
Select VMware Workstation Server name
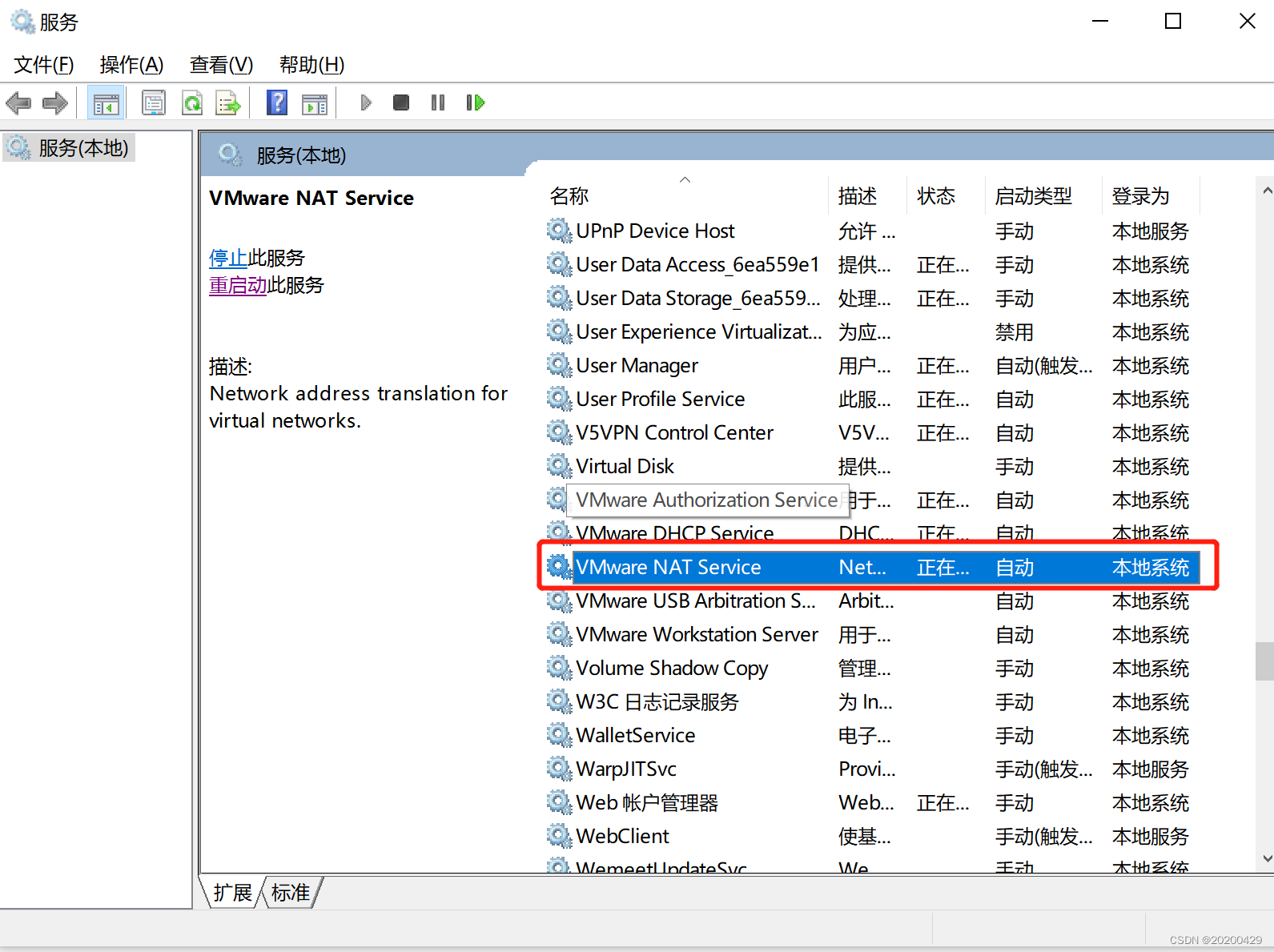pyautogui.click(x=697, y=634)
